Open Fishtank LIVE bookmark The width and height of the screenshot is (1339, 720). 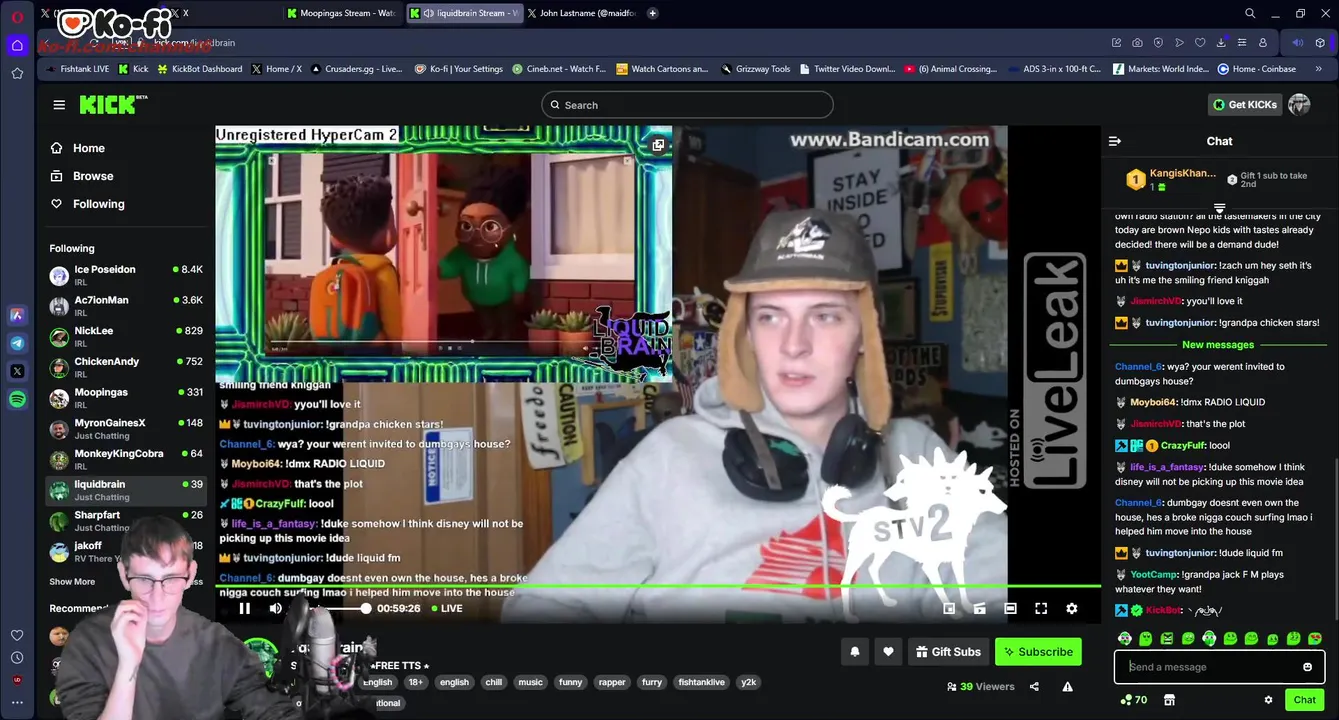pyautogui.click(x=78, y=69)
